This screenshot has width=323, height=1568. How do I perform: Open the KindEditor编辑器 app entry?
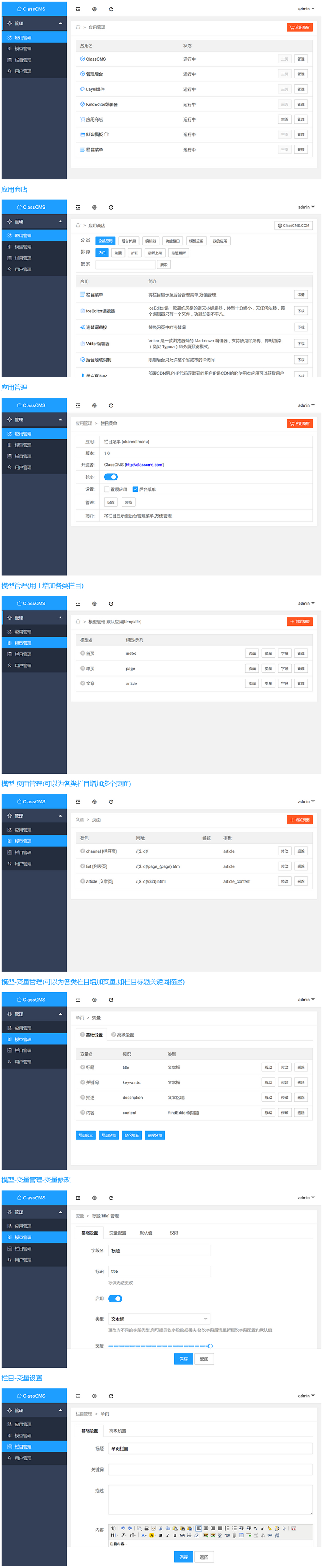pyautogui.click(x=102, y=104)
